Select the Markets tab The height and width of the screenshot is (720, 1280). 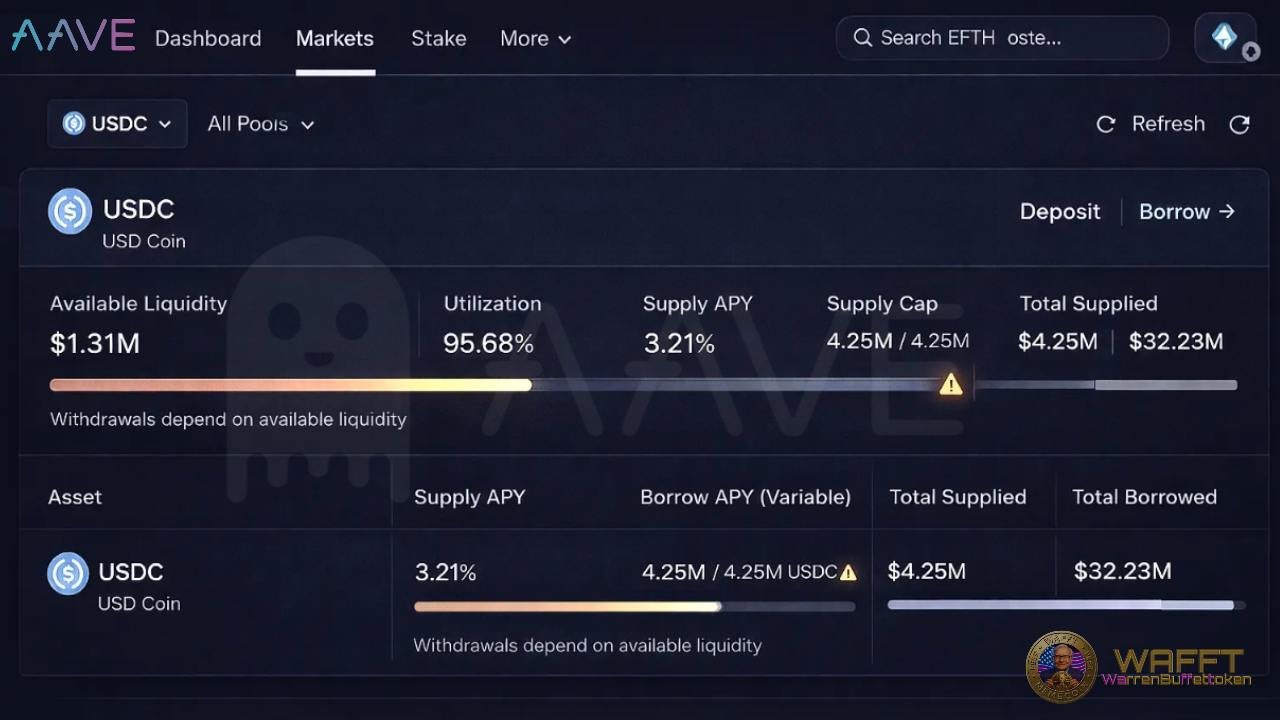pyautogui.click(x=335, y=39)
